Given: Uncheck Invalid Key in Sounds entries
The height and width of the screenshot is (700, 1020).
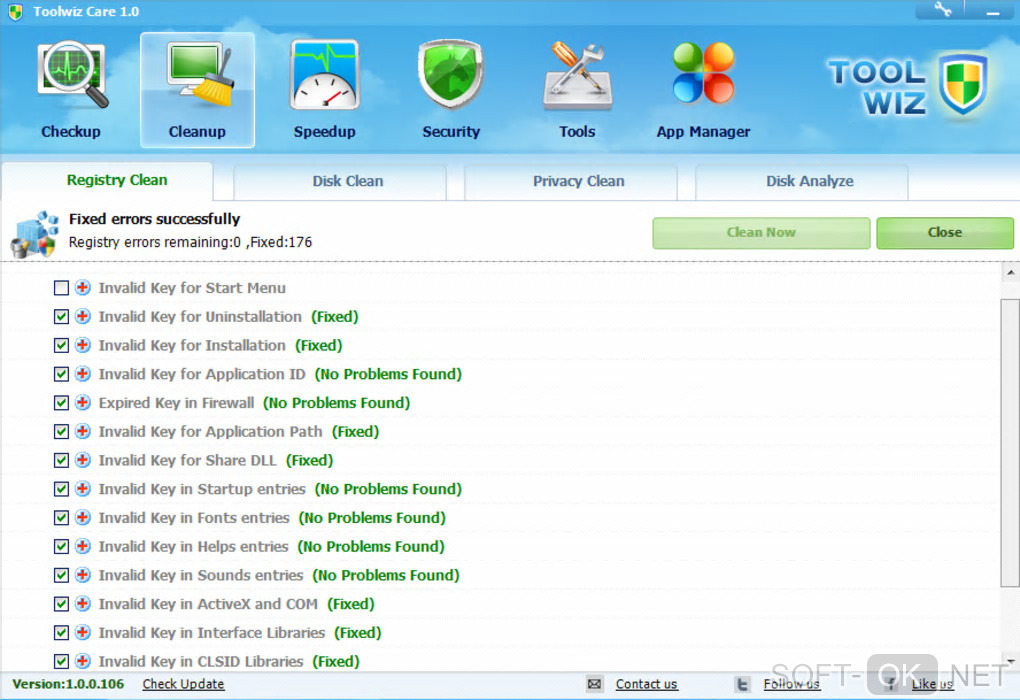Looking at the screenshot, I should click(61, 575).
